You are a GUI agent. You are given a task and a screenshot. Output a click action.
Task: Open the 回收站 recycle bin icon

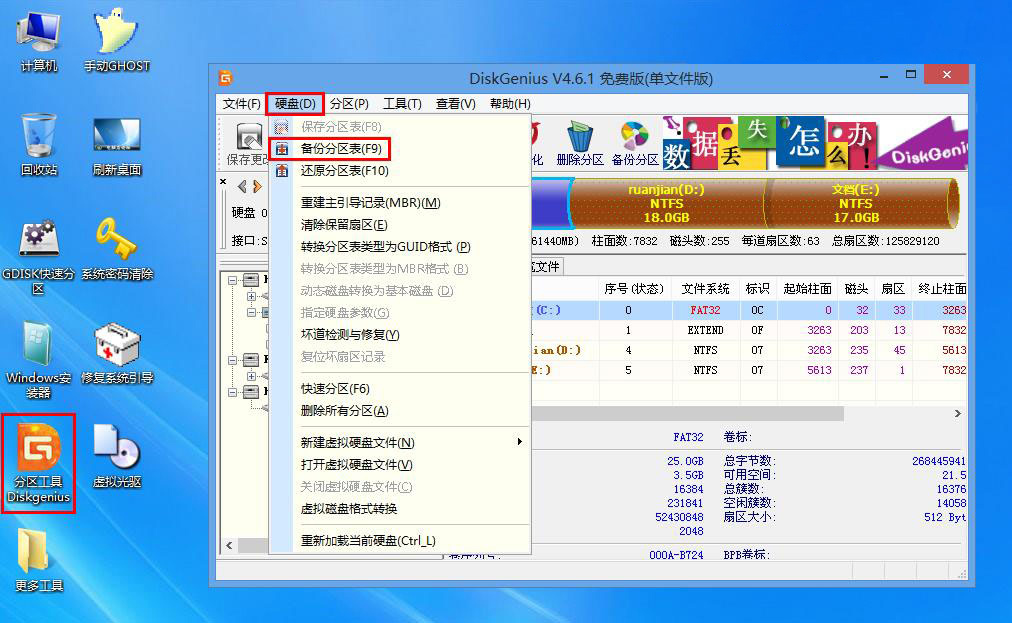pyautogui.click(x=39, y=145)
